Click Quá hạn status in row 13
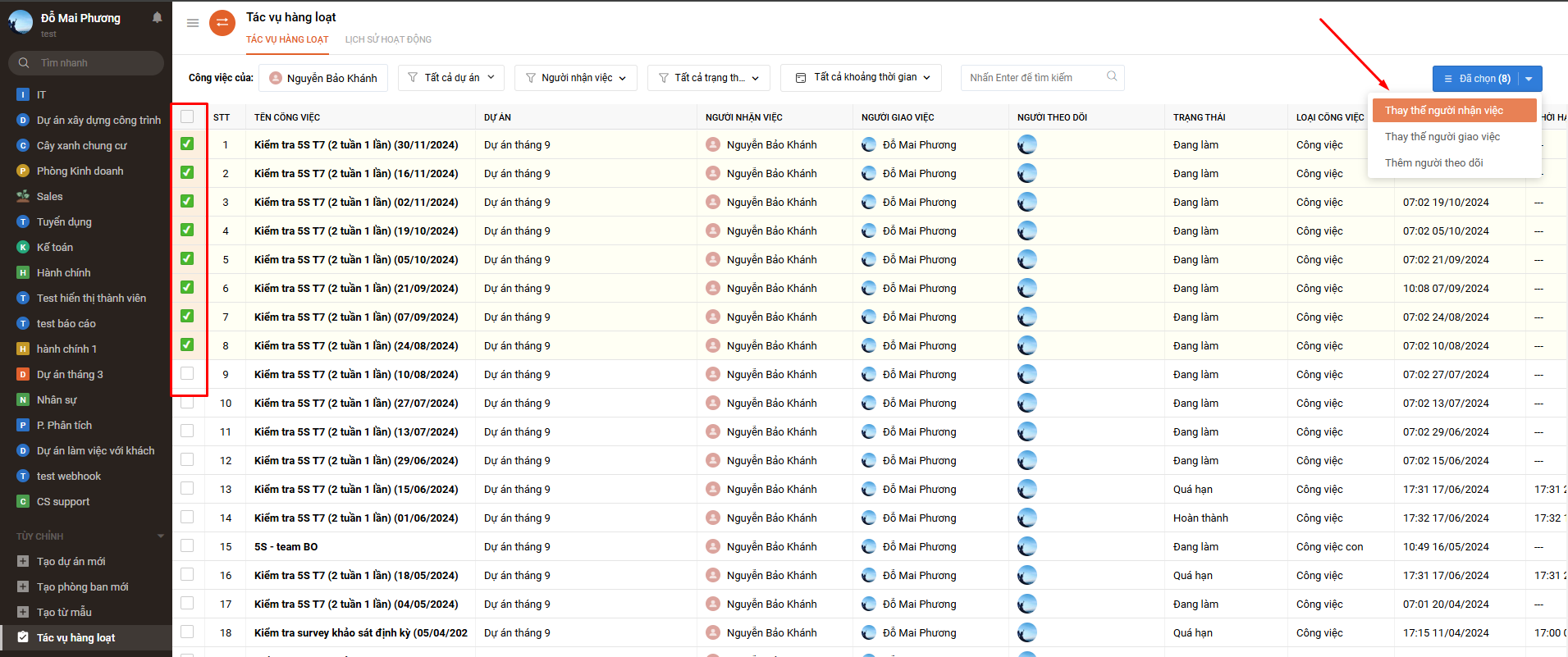This screenshot has height=657, width=1568. pyautogui.click(x=1192, y=489)
